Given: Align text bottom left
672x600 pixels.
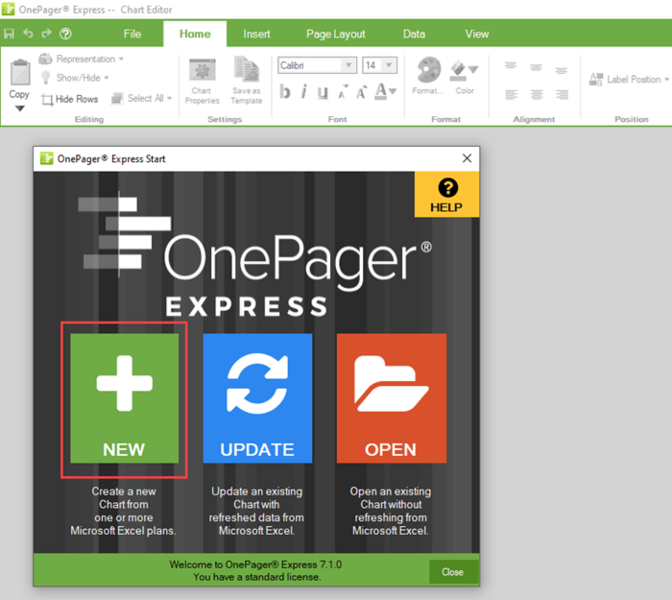Looking at the screenshot, I should [511, 94].
